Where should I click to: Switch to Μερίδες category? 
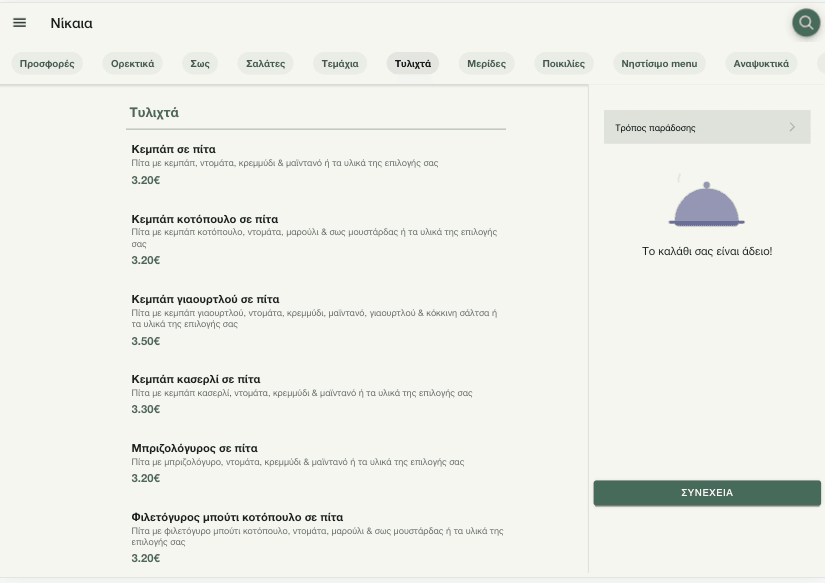click(487, 64)
